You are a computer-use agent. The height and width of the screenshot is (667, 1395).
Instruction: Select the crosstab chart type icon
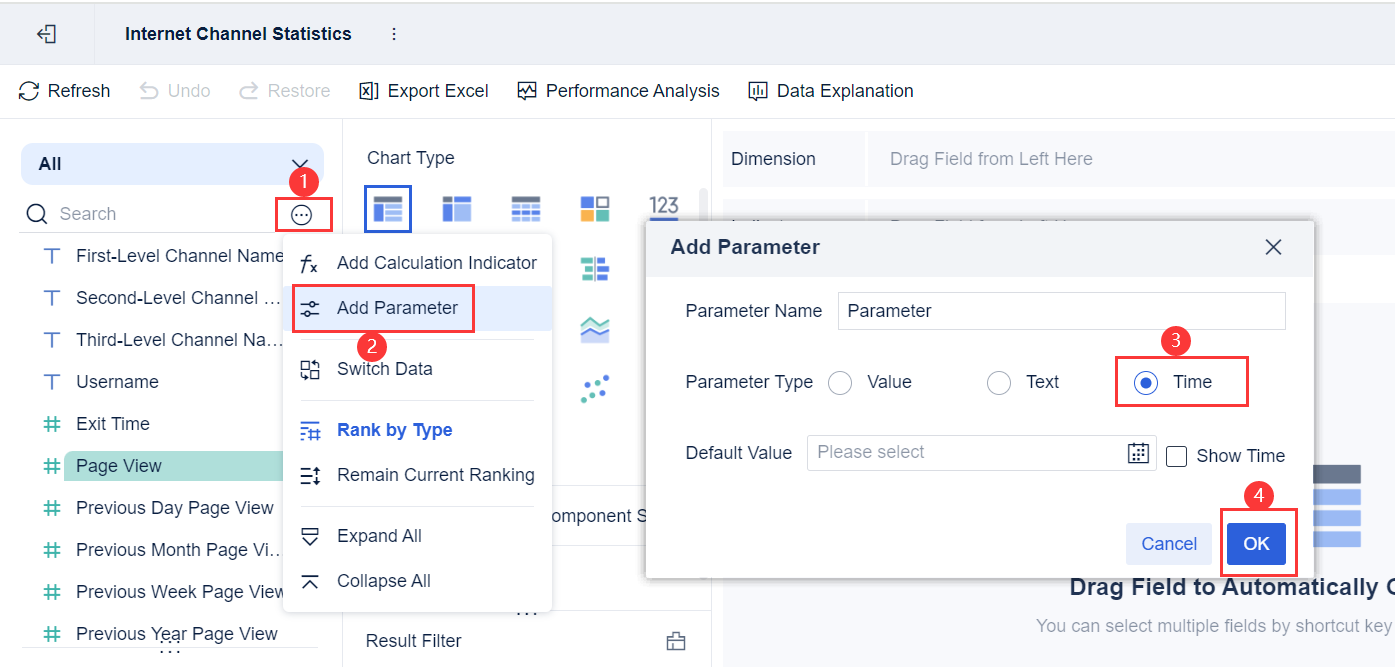[x=457, y=208]
